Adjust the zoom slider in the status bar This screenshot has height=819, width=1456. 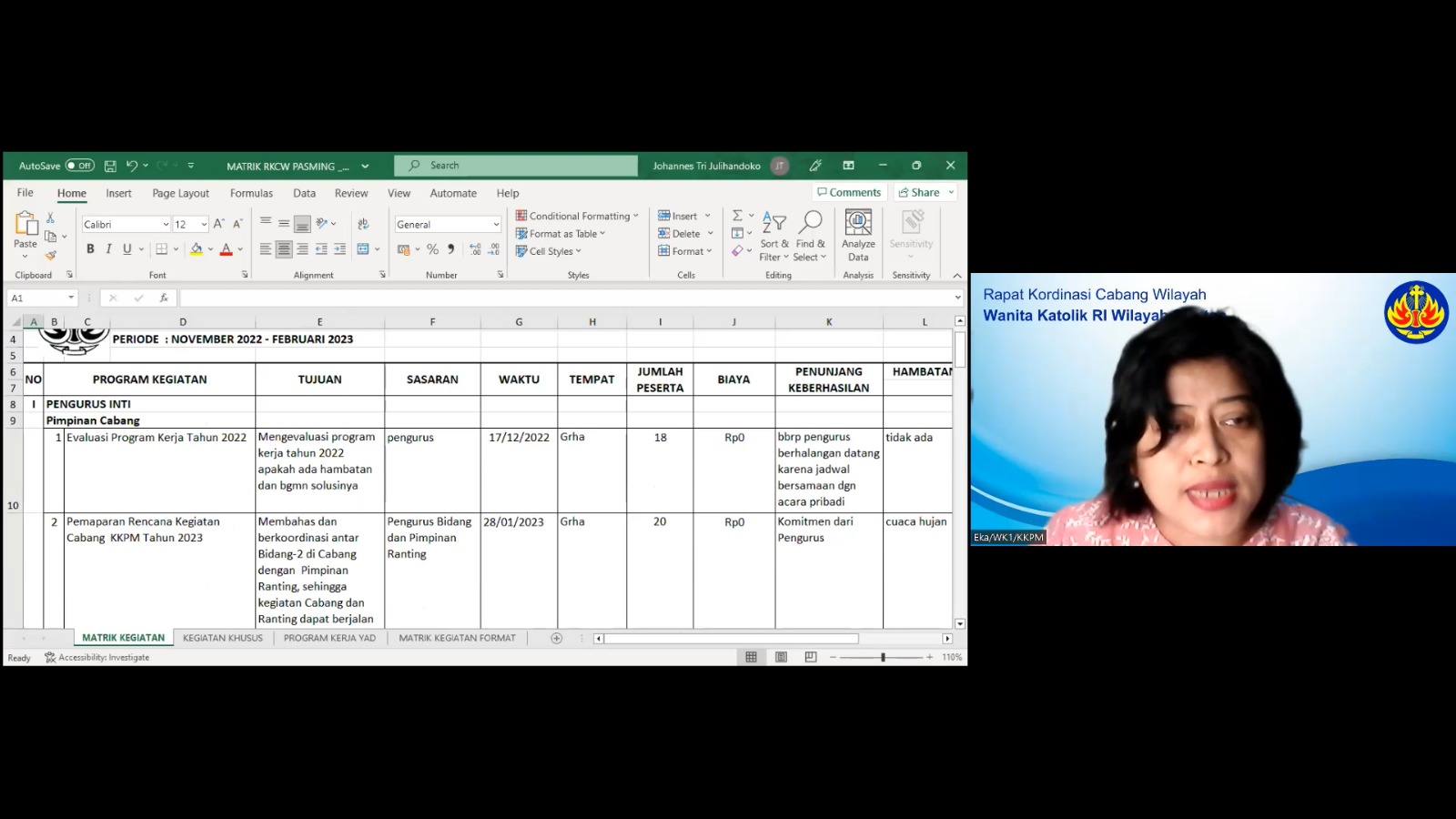tap(883, 657)
